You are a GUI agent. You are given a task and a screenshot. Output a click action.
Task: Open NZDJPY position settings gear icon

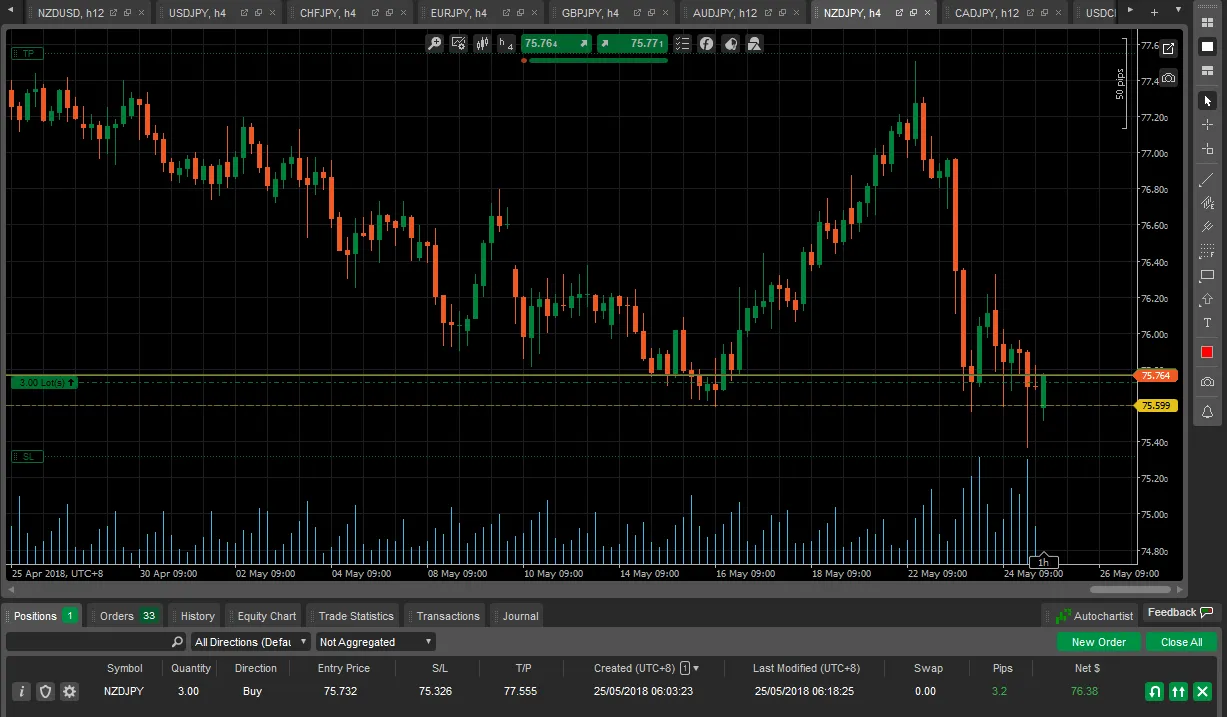69,691
